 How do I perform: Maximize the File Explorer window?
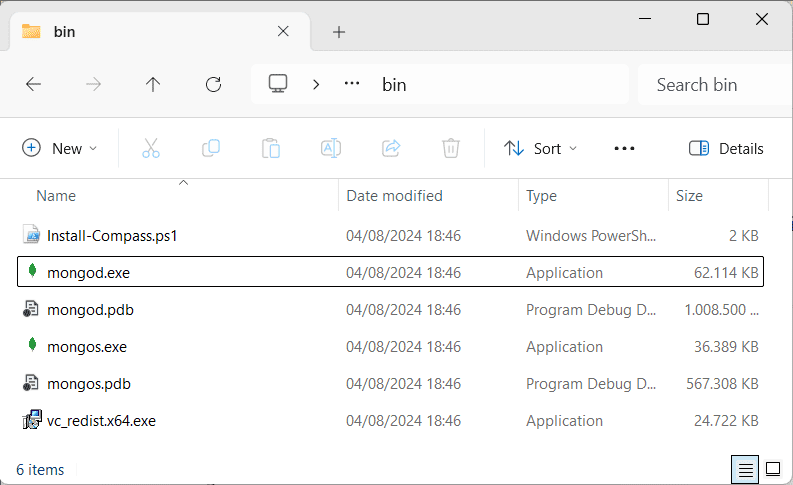pyautogui.click(x=703, y=19)
